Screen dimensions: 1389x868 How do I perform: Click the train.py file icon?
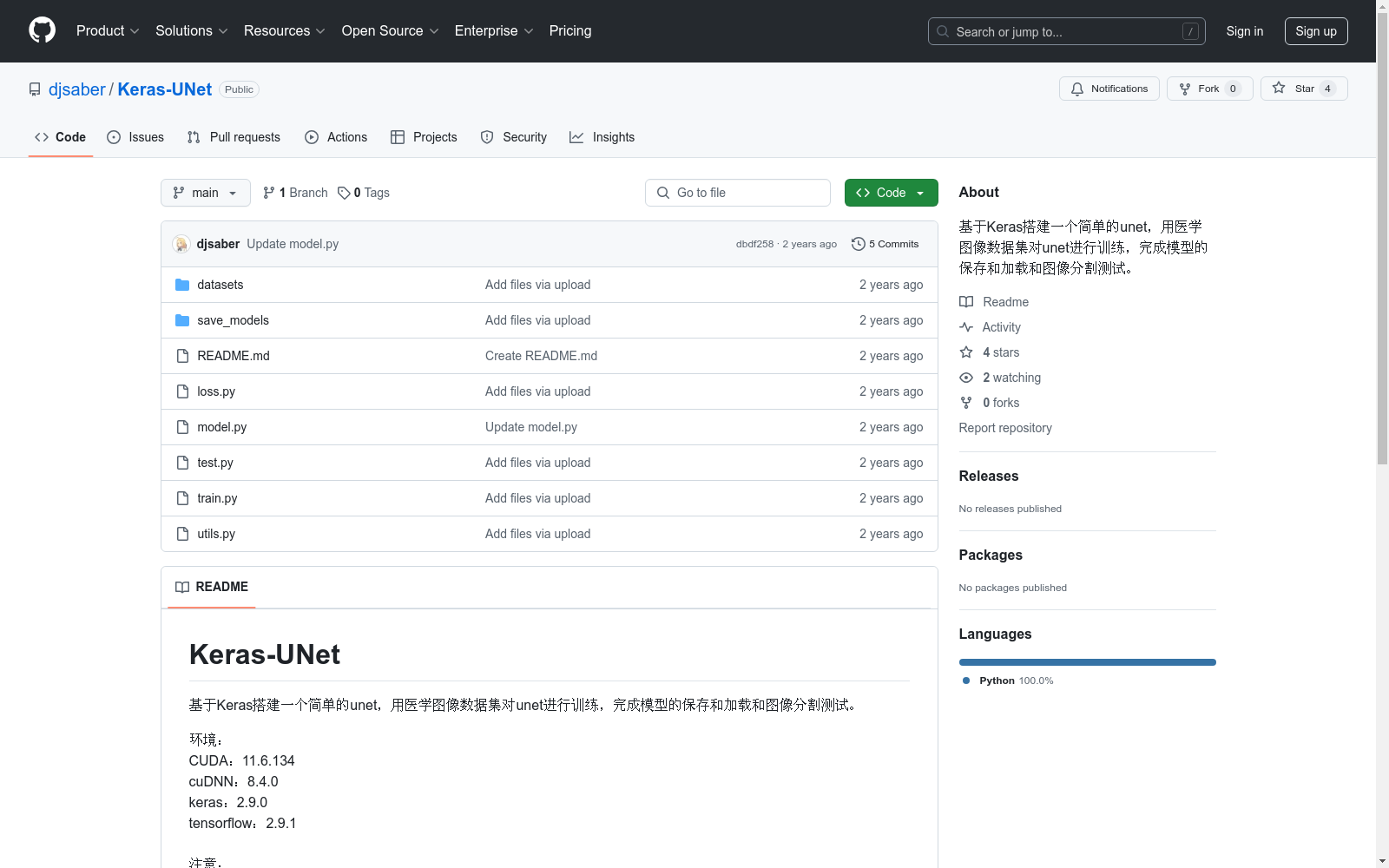point(182,498)
